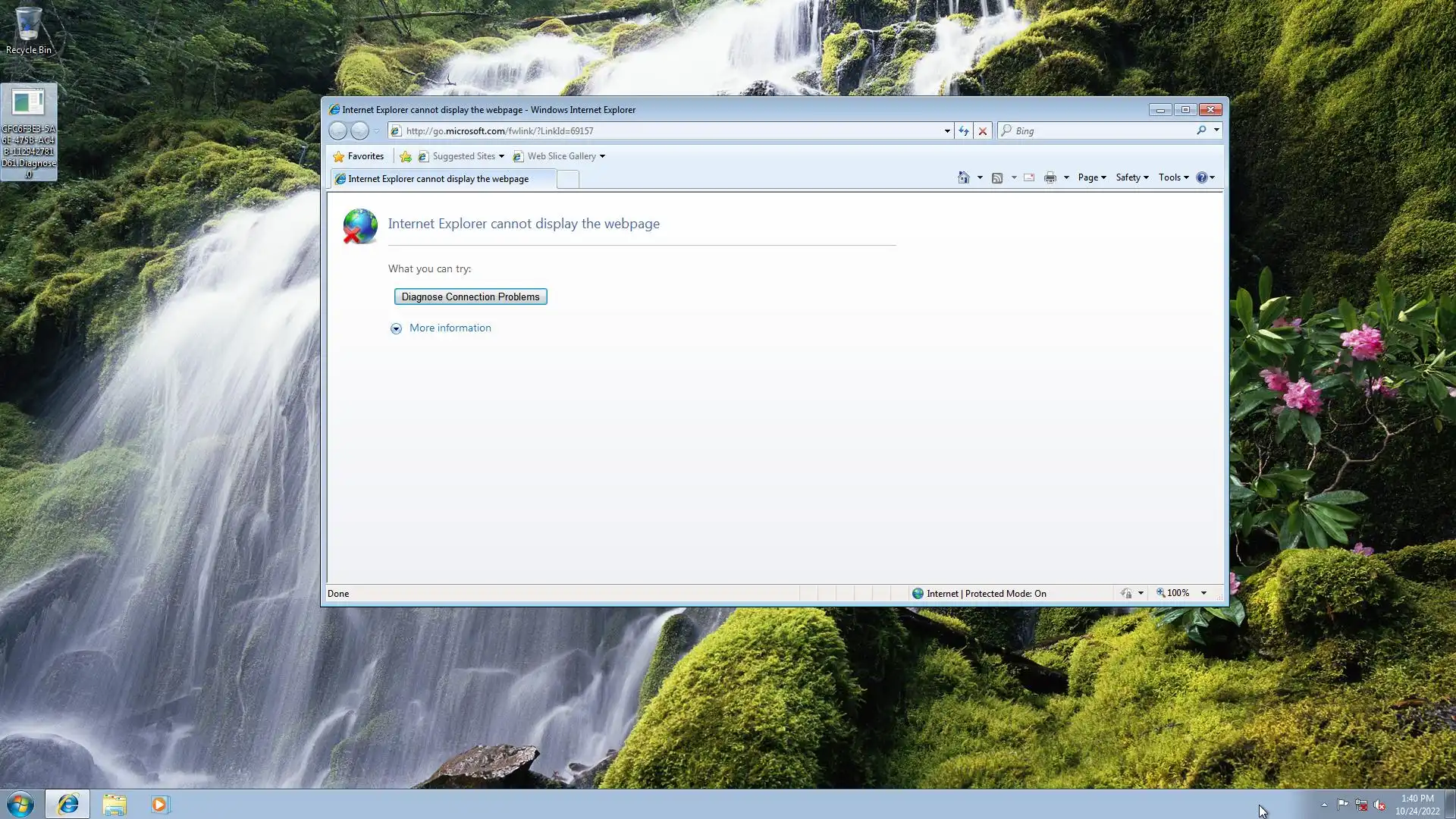
Task: Click the Bing search magnifier button
Action: tap(1201, 130)
